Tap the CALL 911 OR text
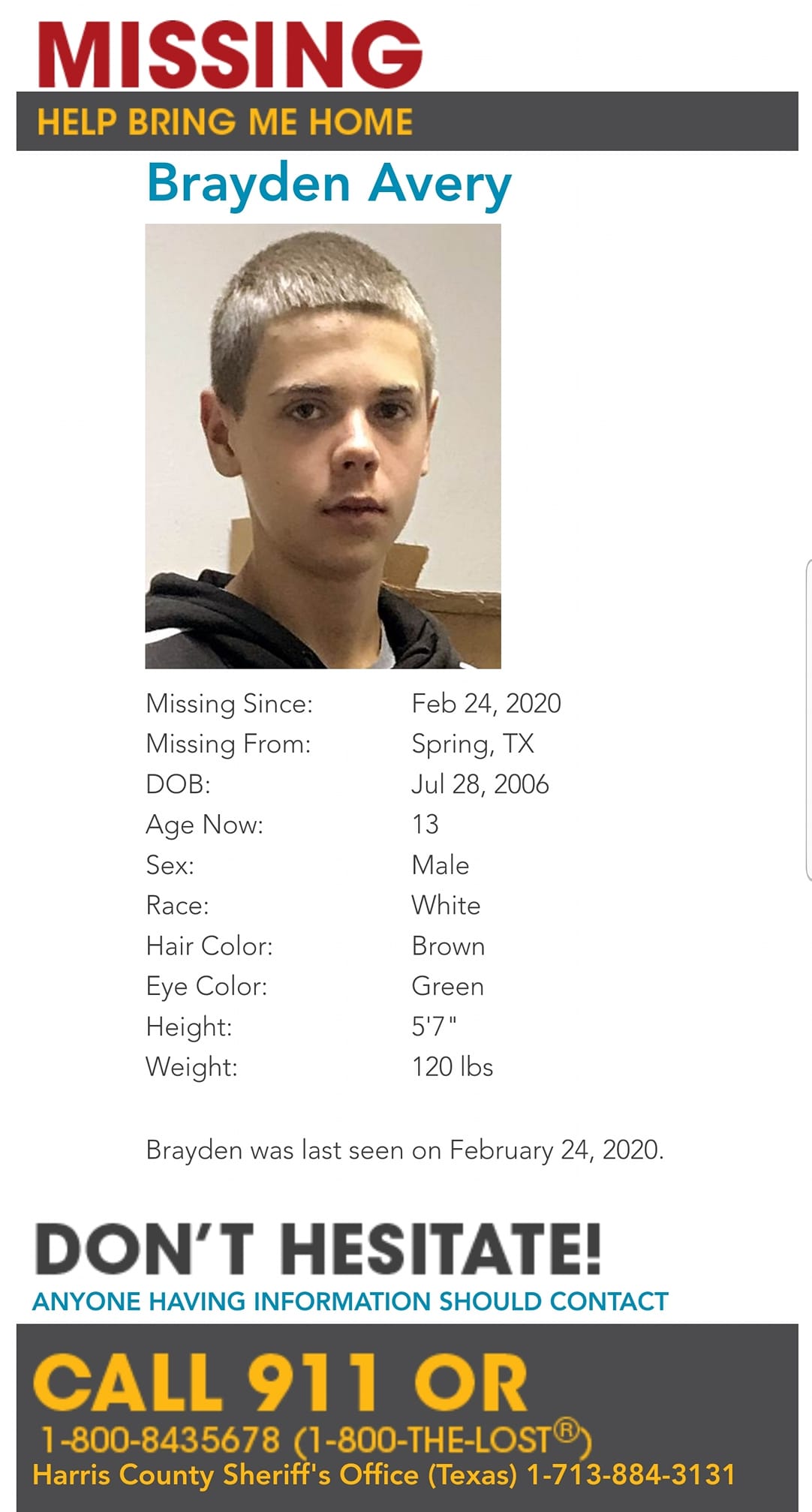 (281, 1382)
